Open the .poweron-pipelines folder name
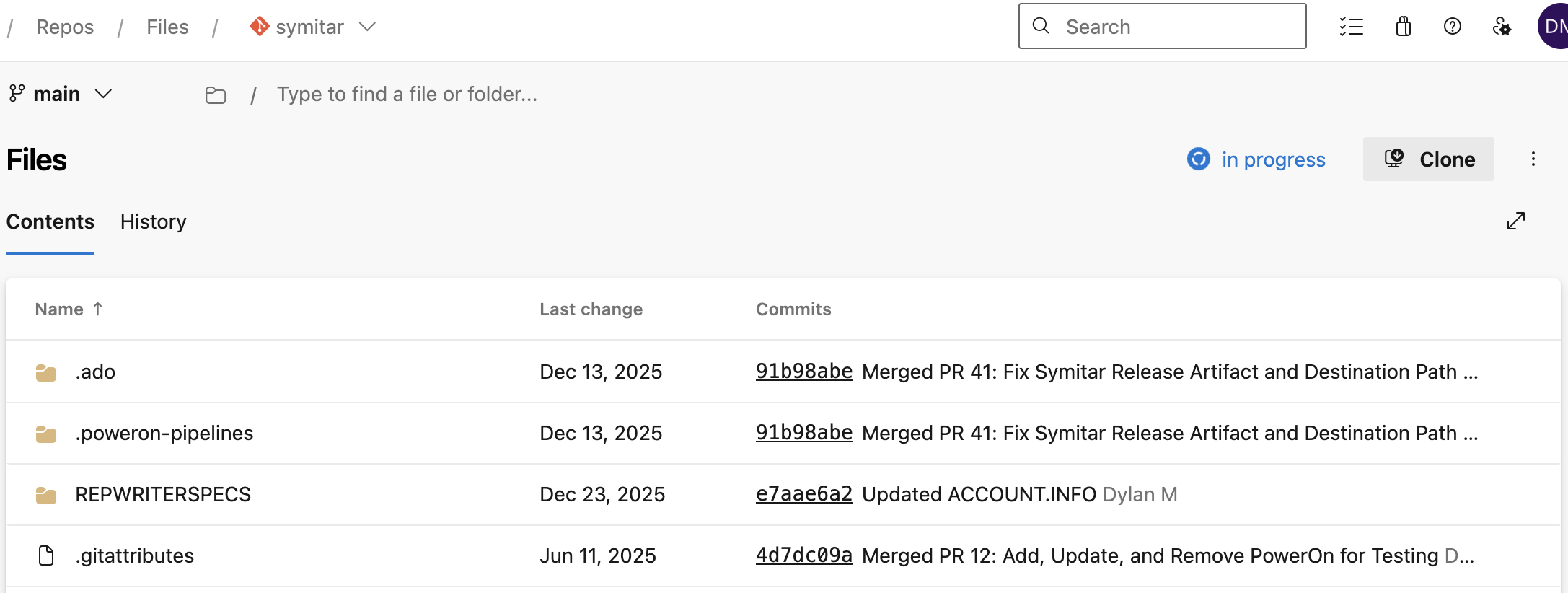This screenshot has height=593, width=1568. point(164,433)
